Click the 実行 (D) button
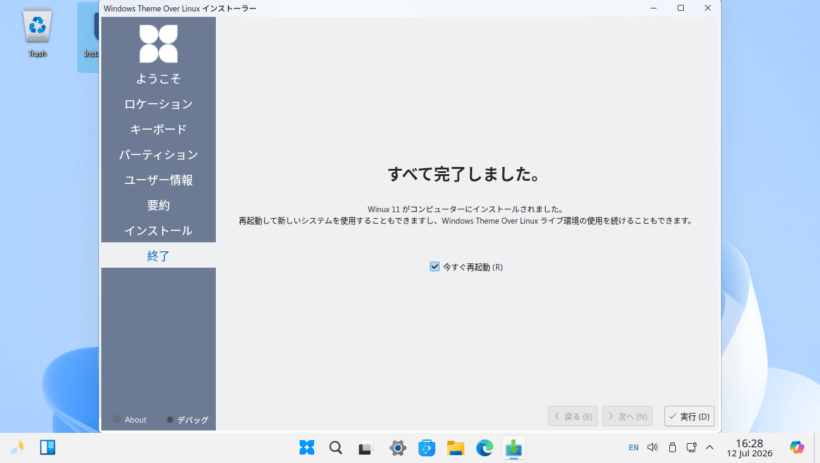Screen dimensions: 820x463 [689, 416]
